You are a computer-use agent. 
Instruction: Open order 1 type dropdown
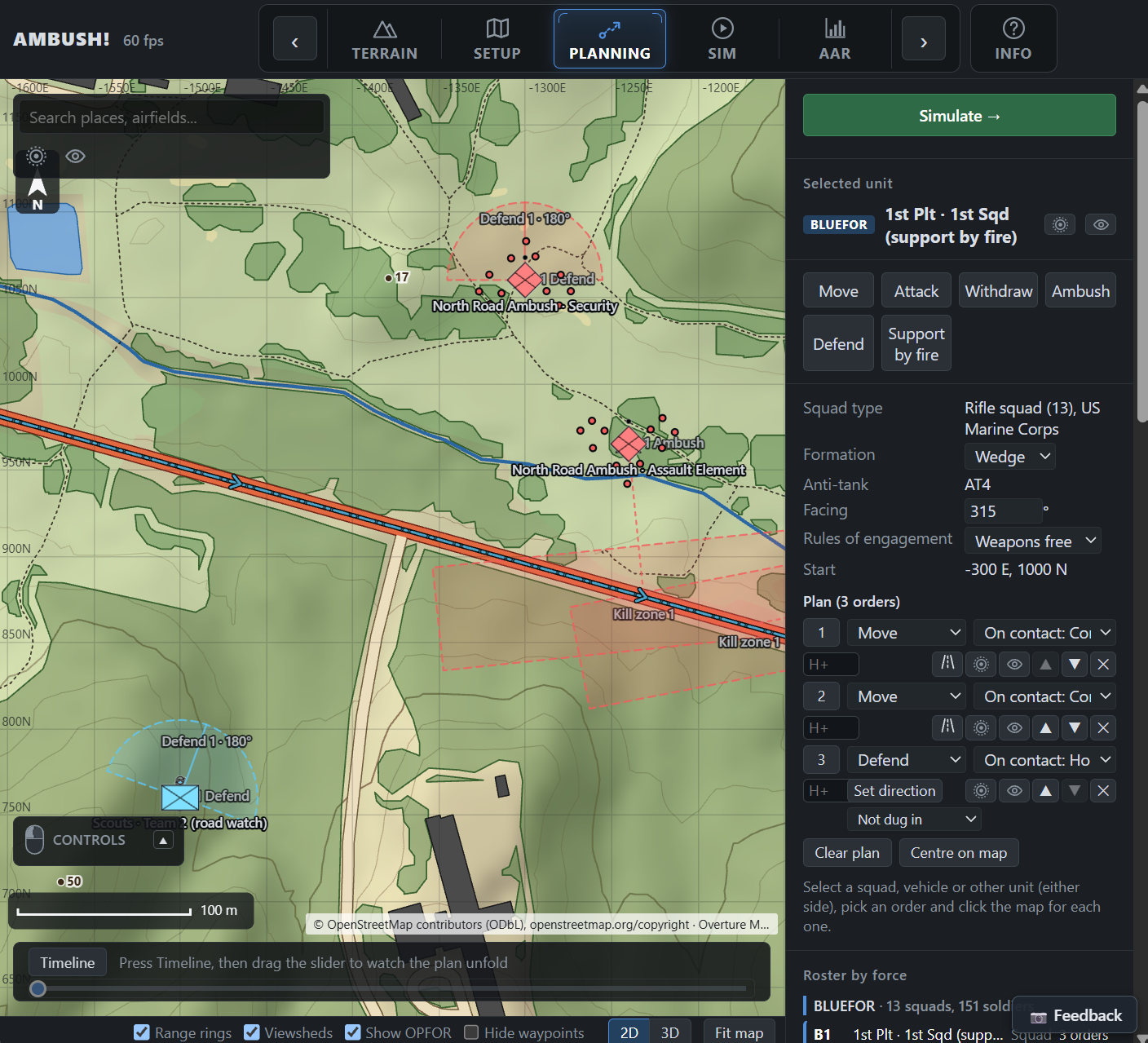[907, 633]
